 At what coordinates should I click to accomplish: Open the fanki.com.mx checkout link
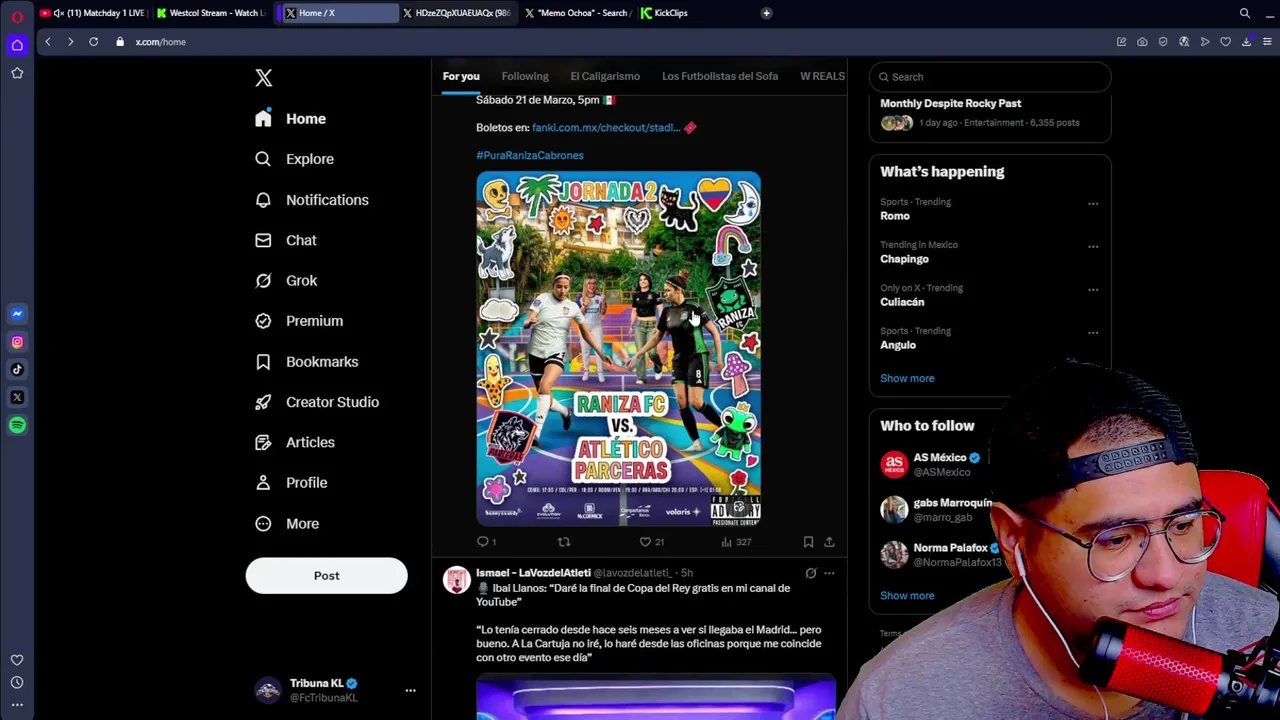[606, 128]
